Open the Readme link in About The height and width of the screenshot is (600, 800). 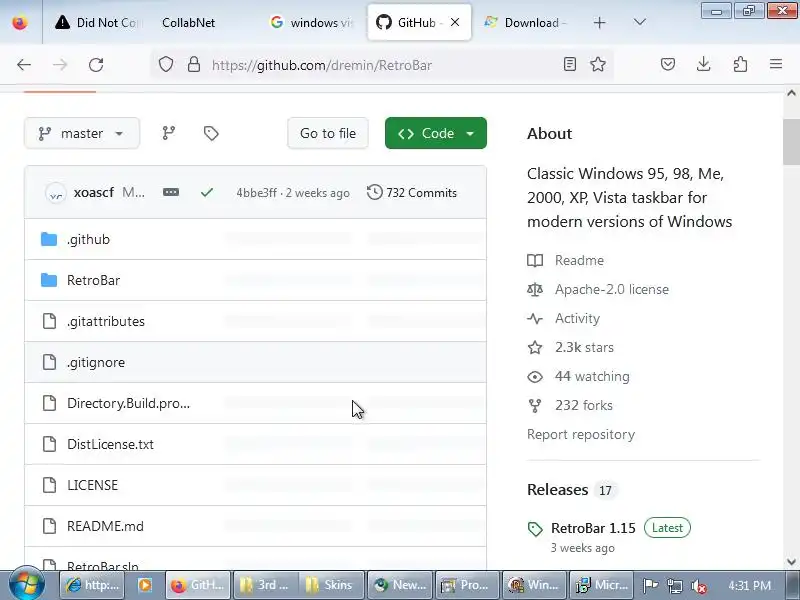(x=579, y=260)
